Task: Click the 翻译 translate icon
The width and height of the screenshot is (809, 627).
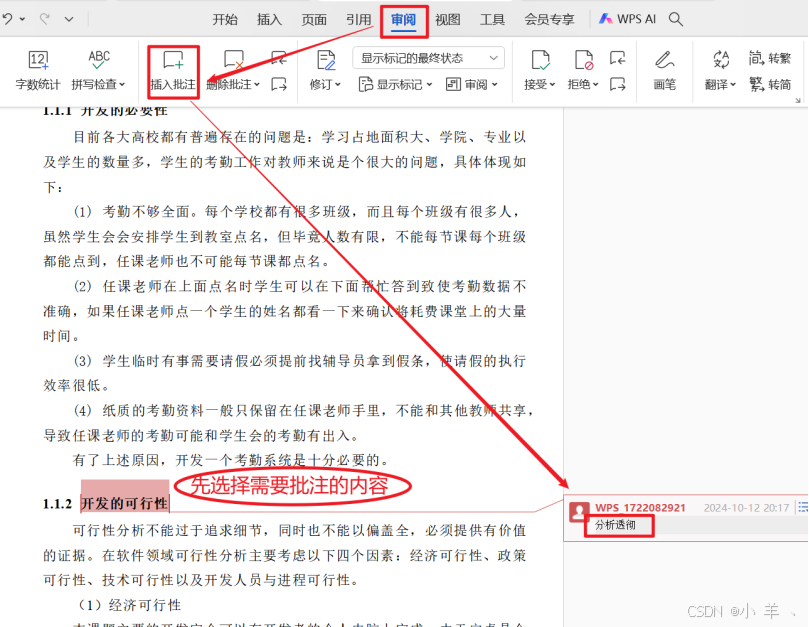Action: (x=721, y=60)
